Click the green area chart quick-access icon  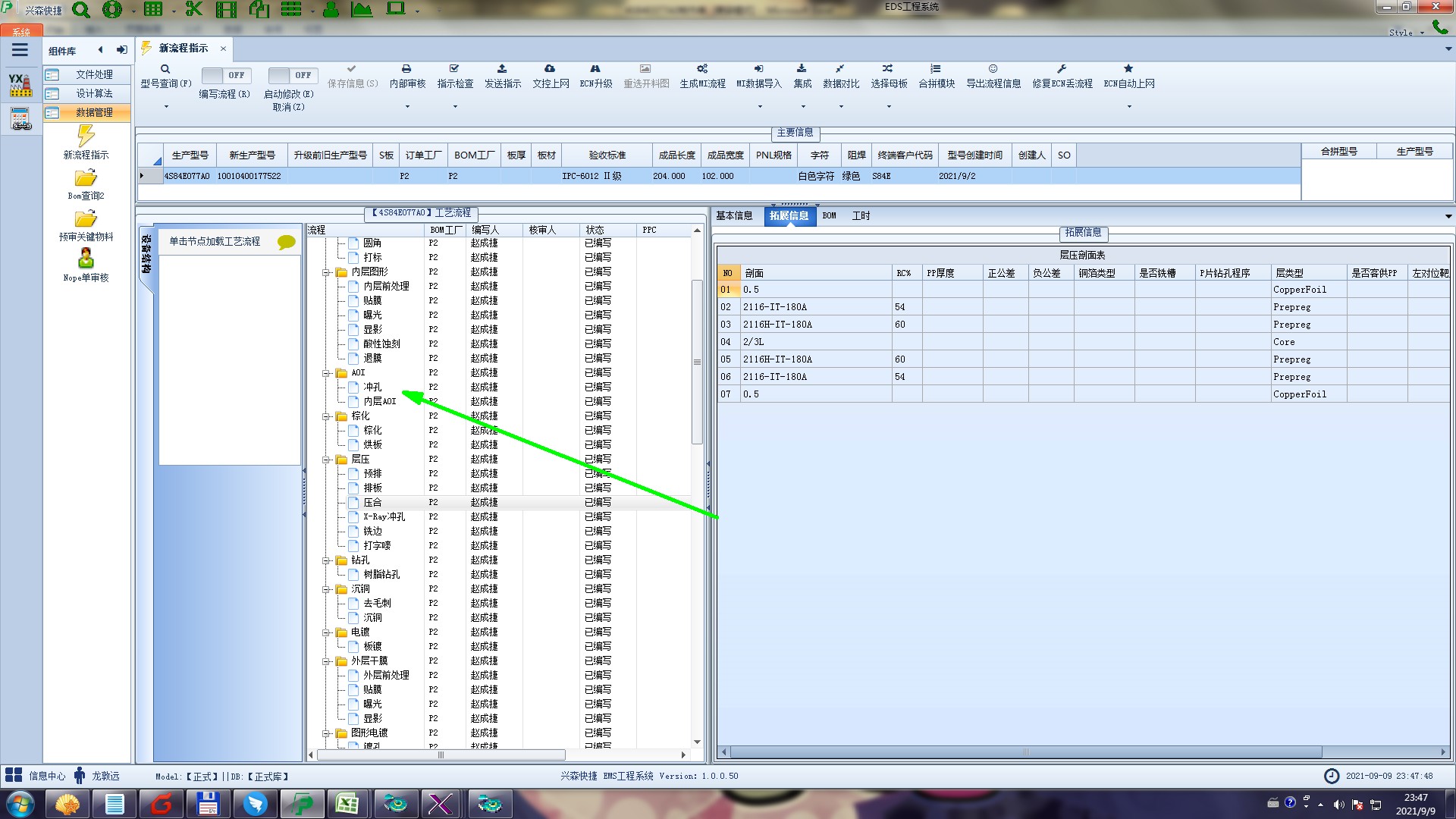(362, 10)
